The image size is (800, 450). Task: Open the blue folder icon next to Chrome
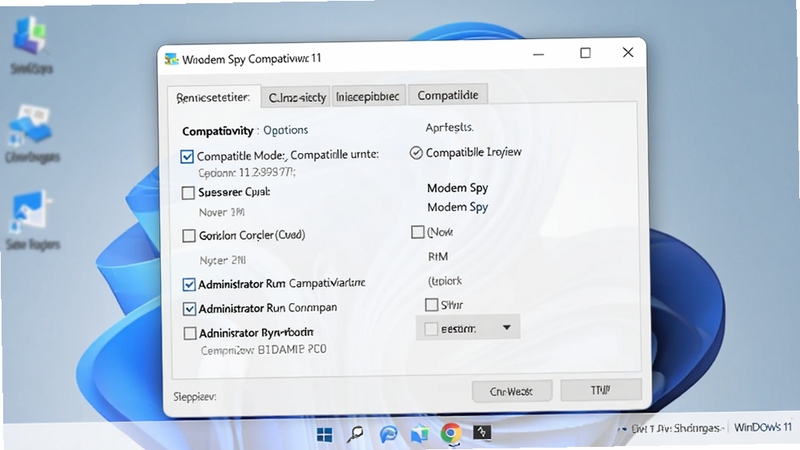419,434
